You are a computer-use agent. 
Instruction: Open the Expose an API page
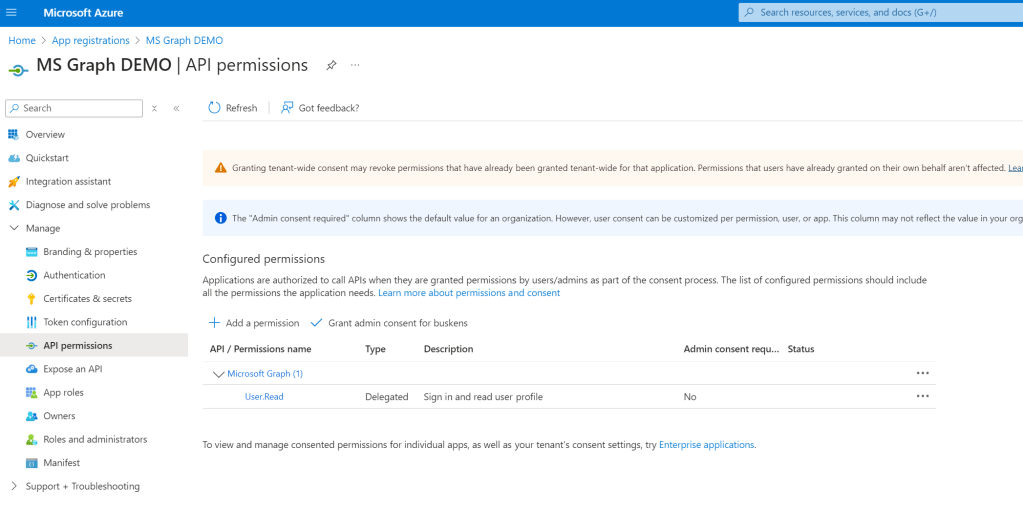point(72,369)
